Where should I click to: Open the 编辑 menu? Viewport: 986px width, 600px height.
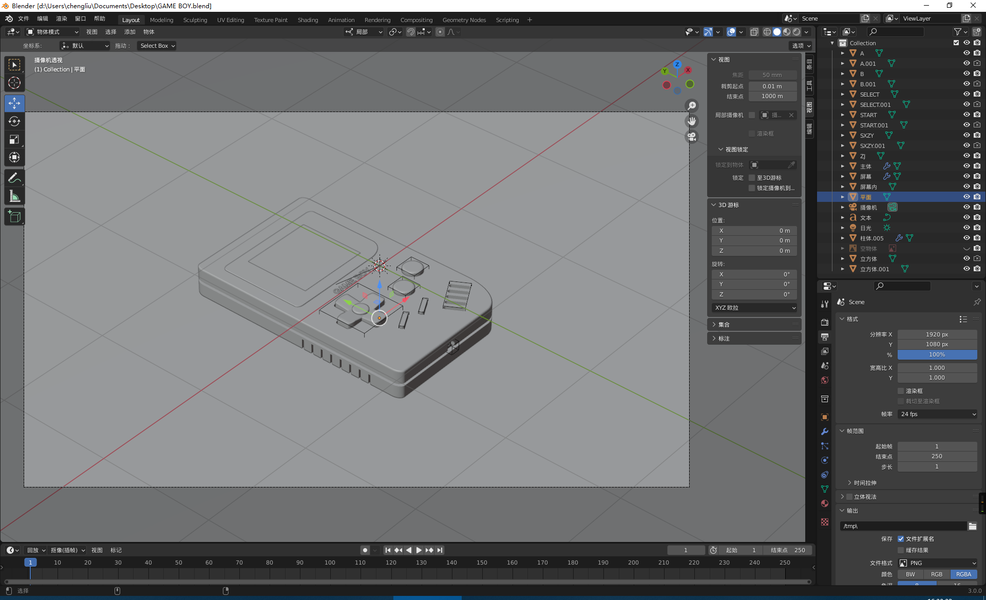42,19
